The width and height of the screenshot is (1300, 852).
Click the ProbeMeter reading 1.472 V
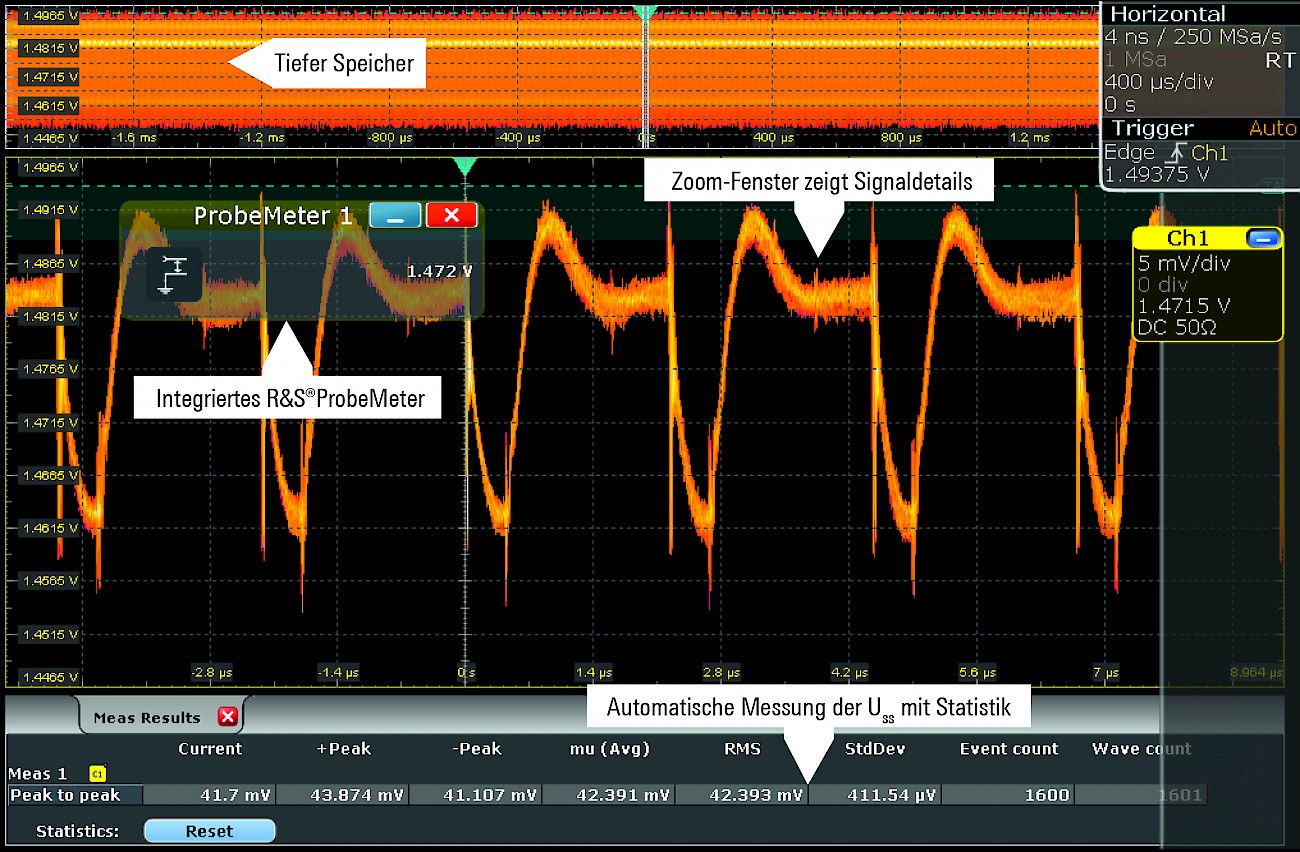click(439, 271)
